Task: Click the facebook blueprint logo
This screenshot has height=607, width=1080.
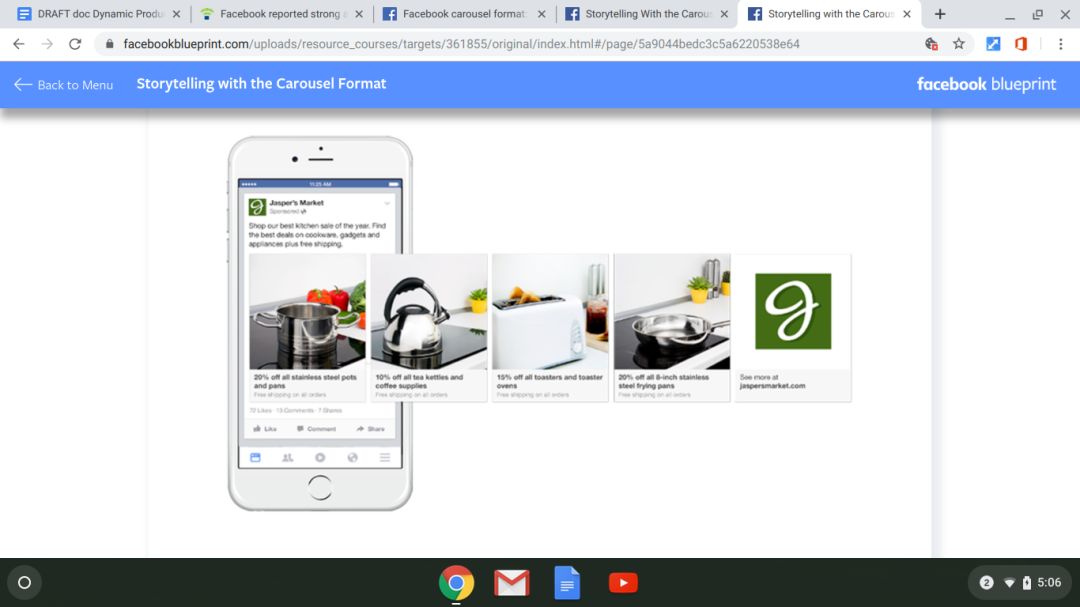Action: 986,84
